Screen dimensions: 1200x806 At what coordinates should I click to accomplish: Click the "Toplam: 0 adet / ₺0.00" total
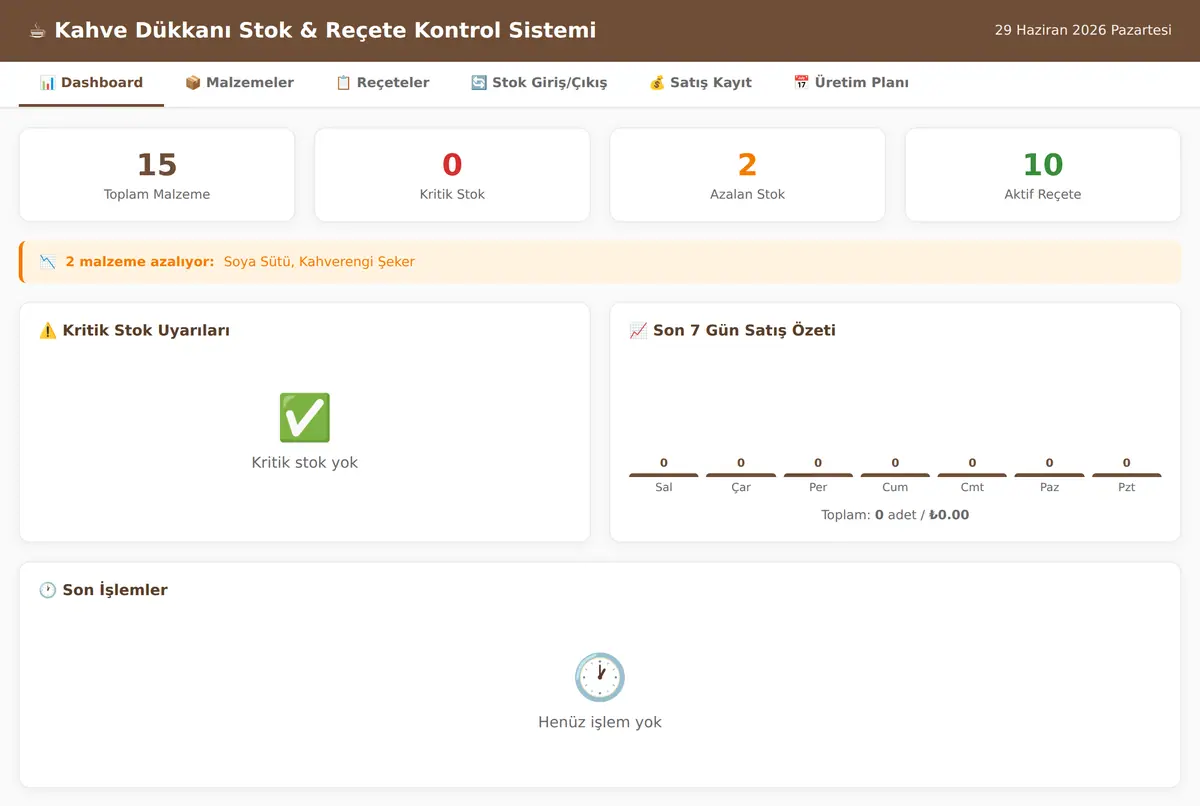point(895,515)
